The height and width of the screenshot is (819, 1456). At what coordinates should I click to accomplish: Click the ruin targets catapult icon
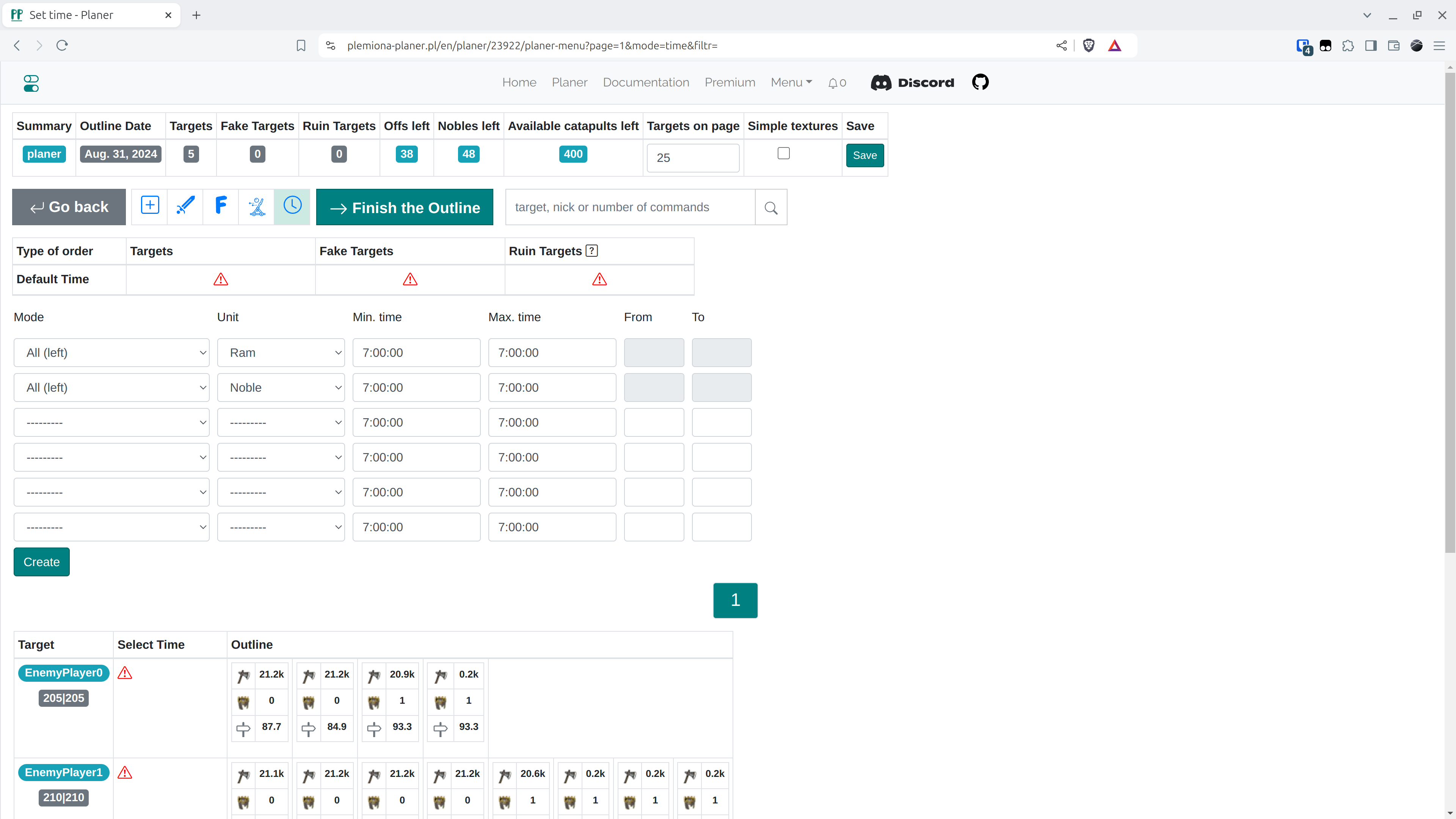pos(257,206)
